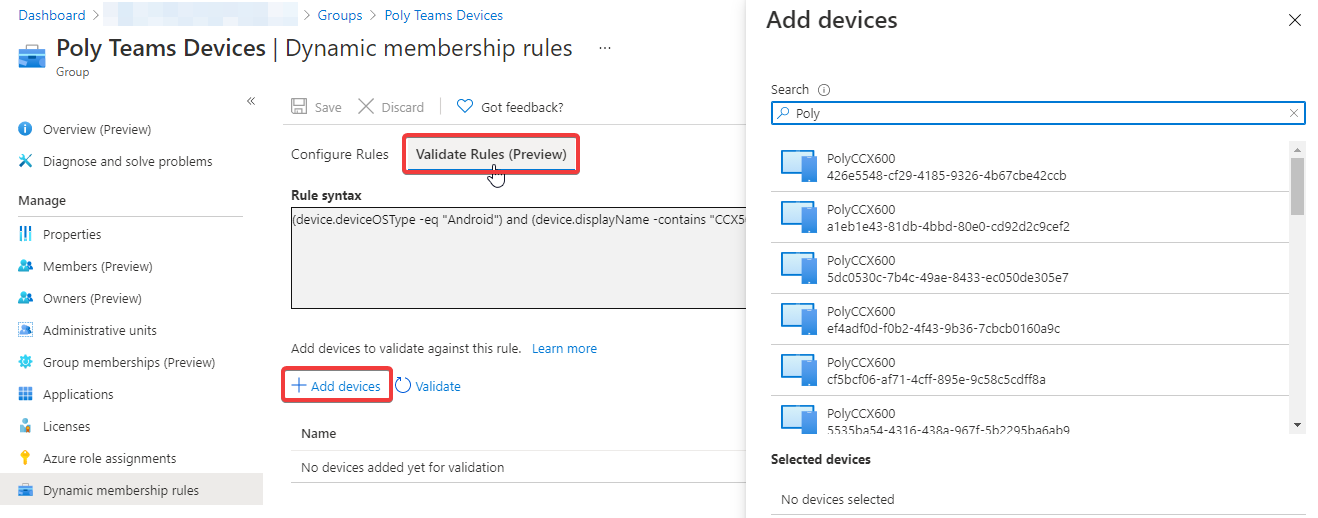
Task: Click the Owners people icon
Action: (x=25, y=298)
